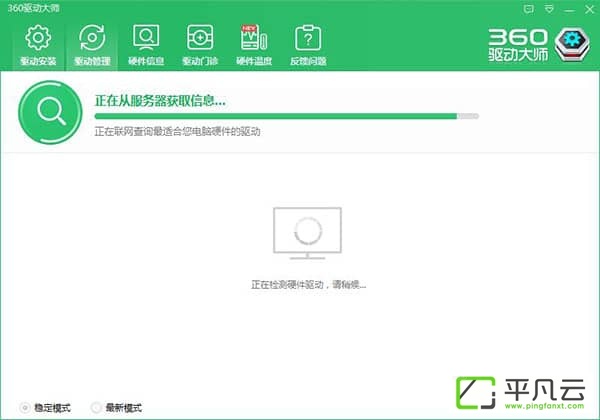
Task: Click the server info progress bar
Action: coord(287,116)
